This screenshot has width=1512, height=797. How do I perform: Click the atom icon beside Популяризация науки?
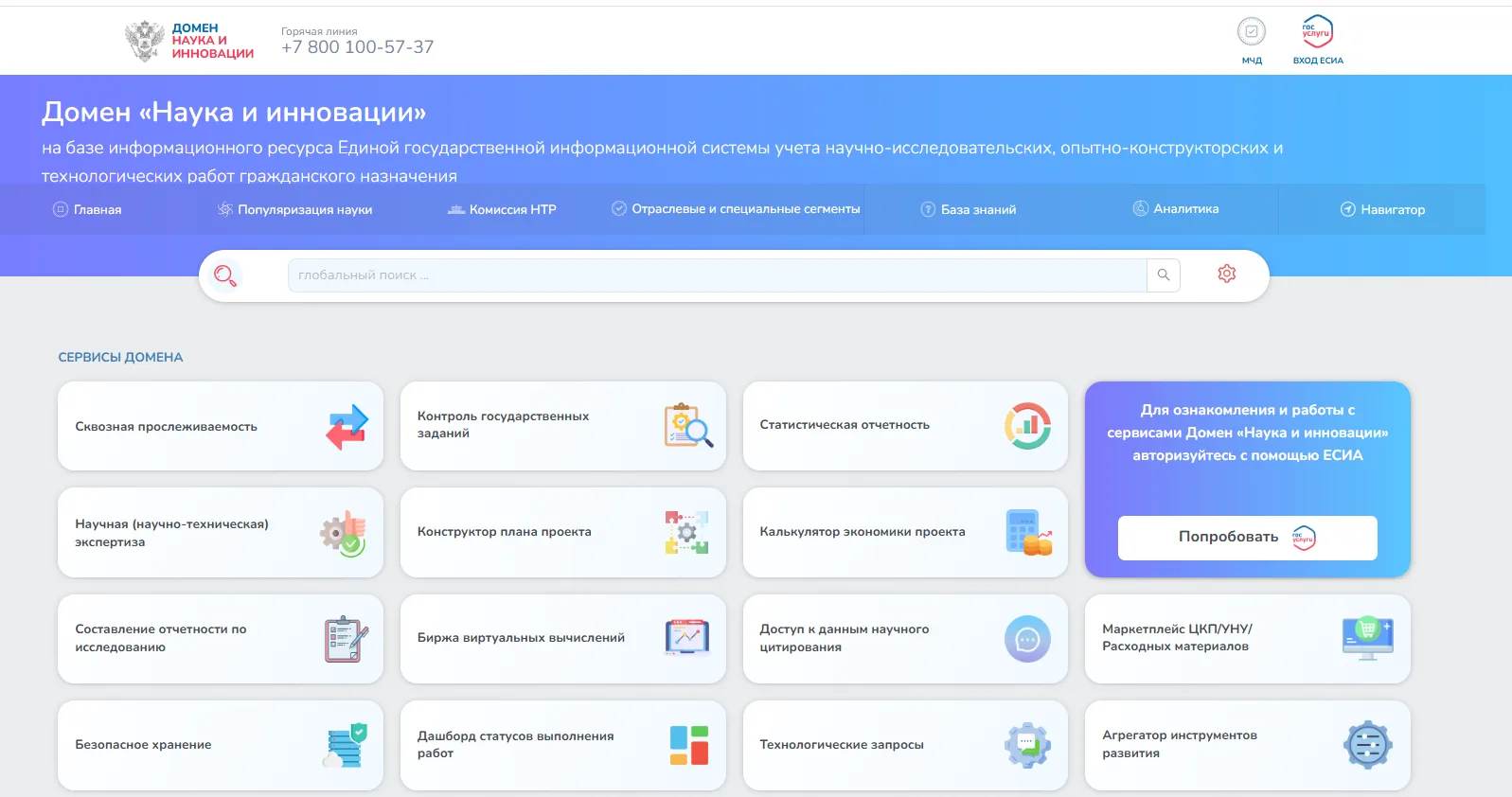click(x=224, y=209)
